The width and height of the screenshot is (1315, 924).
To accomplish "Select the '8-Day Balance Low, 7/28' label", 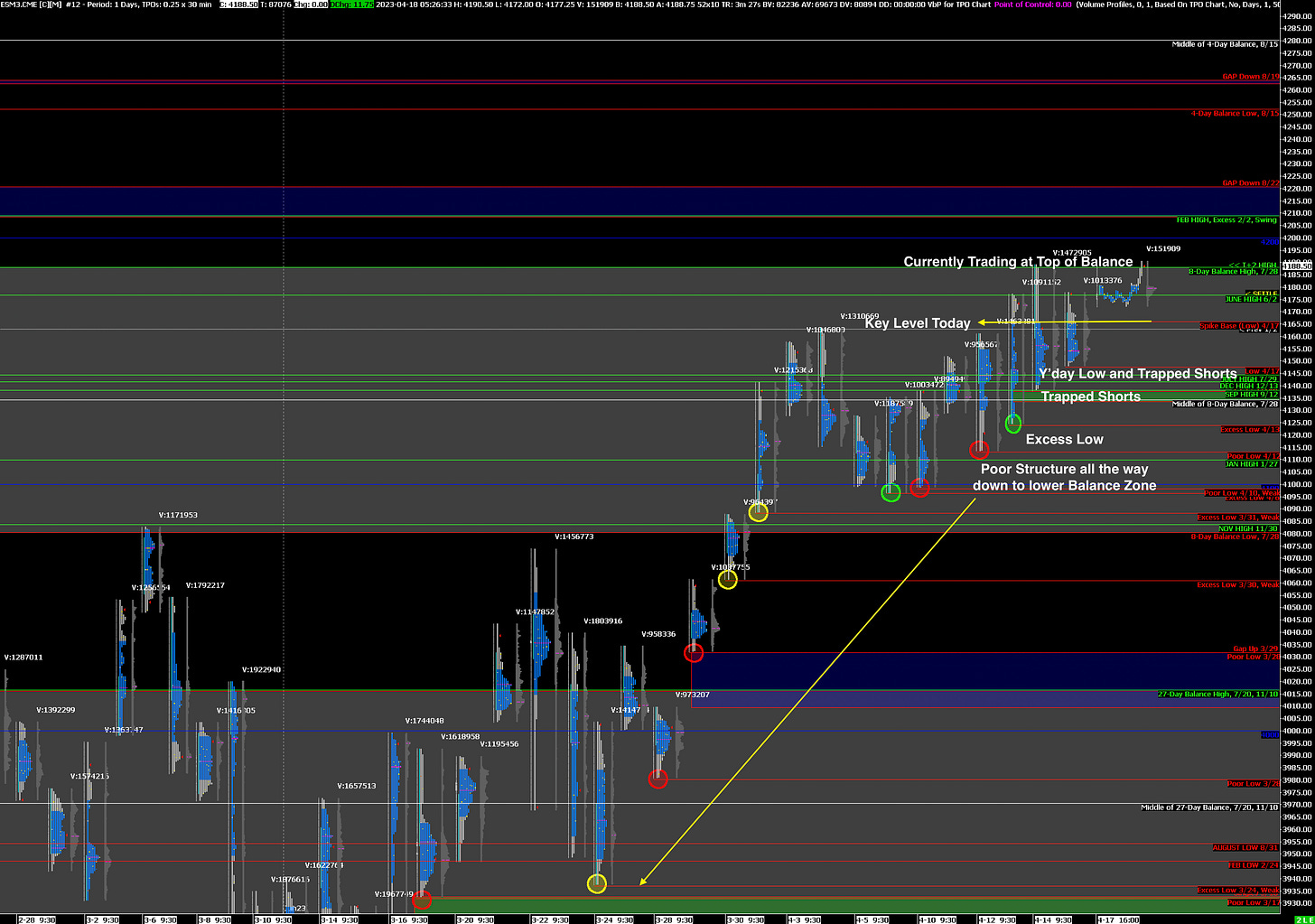I will [1235, 537].
